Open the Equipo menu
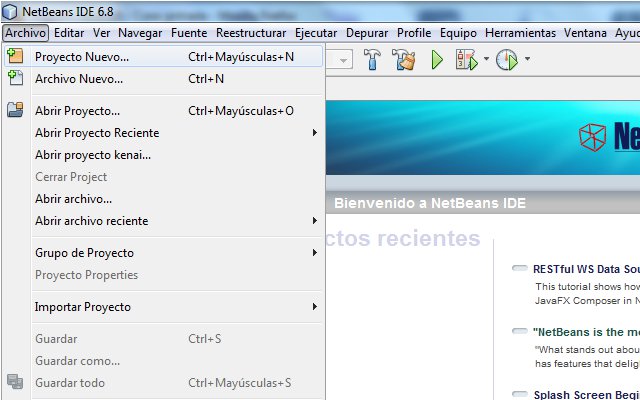The width and height of the screenshot is (640, 400). [458, 33]
